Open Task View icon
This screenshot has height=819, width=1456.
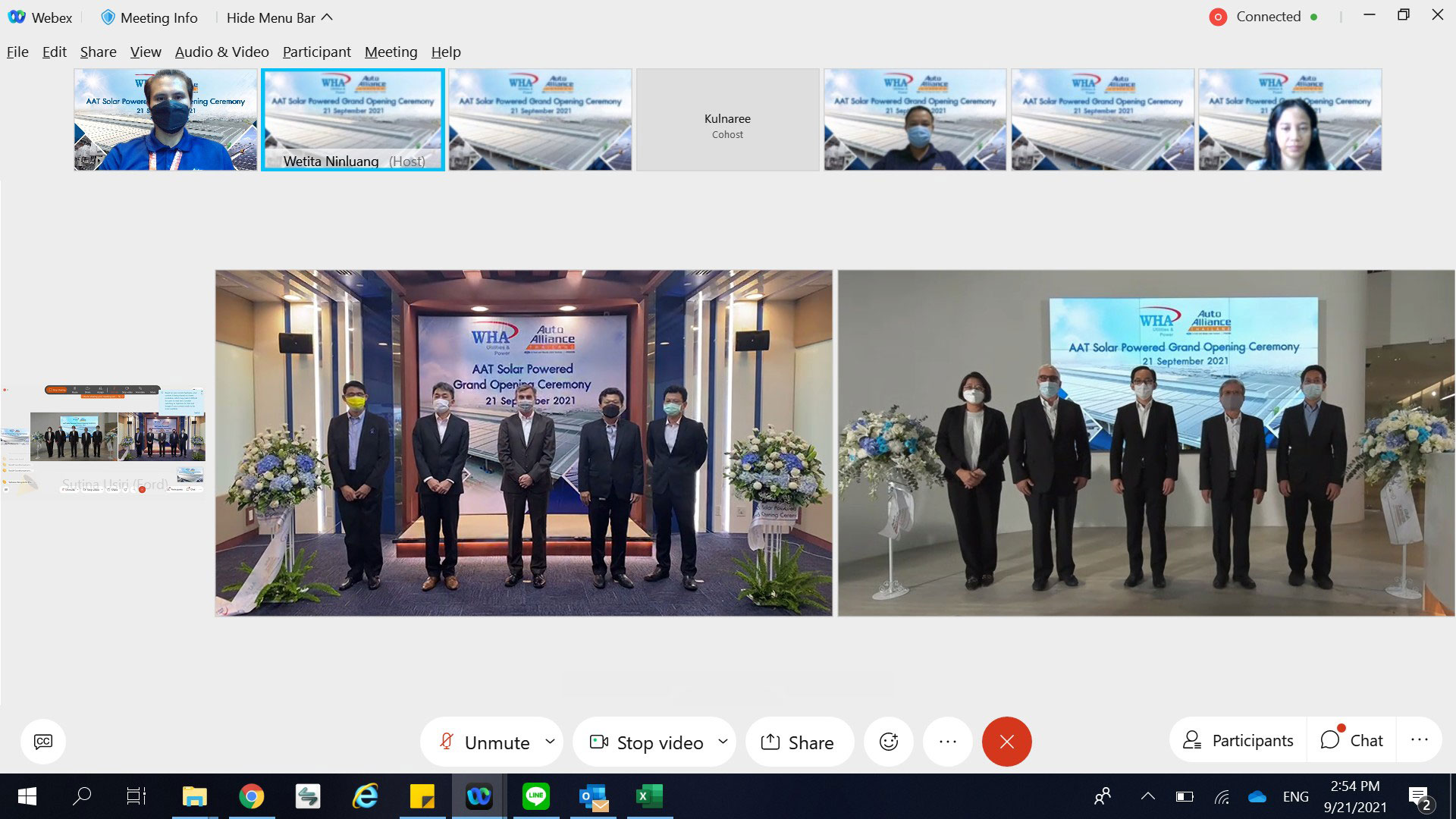click(x=136, y=796)
